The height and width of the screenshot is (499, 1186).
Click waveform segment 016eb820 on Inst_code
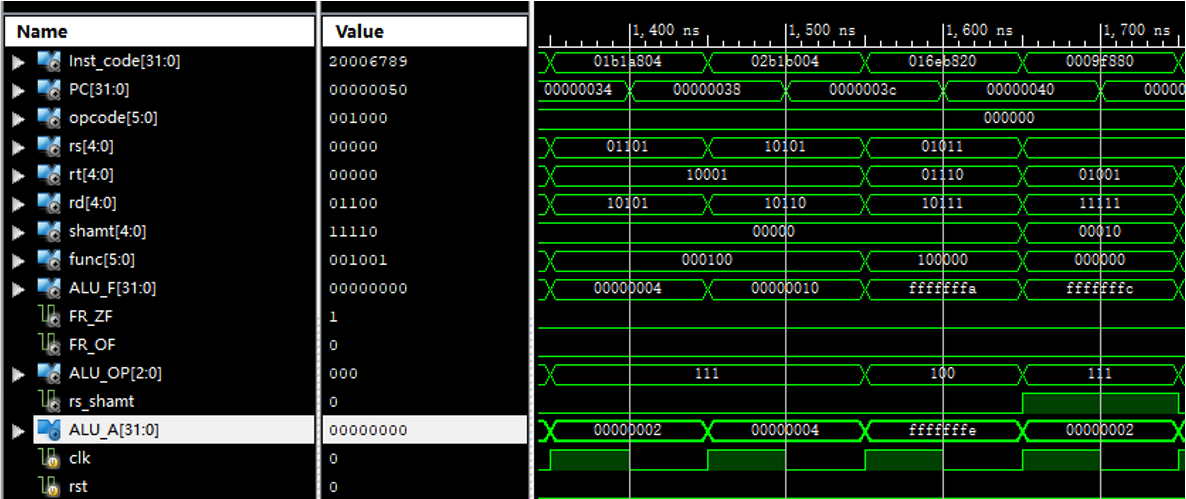(942, 61)
